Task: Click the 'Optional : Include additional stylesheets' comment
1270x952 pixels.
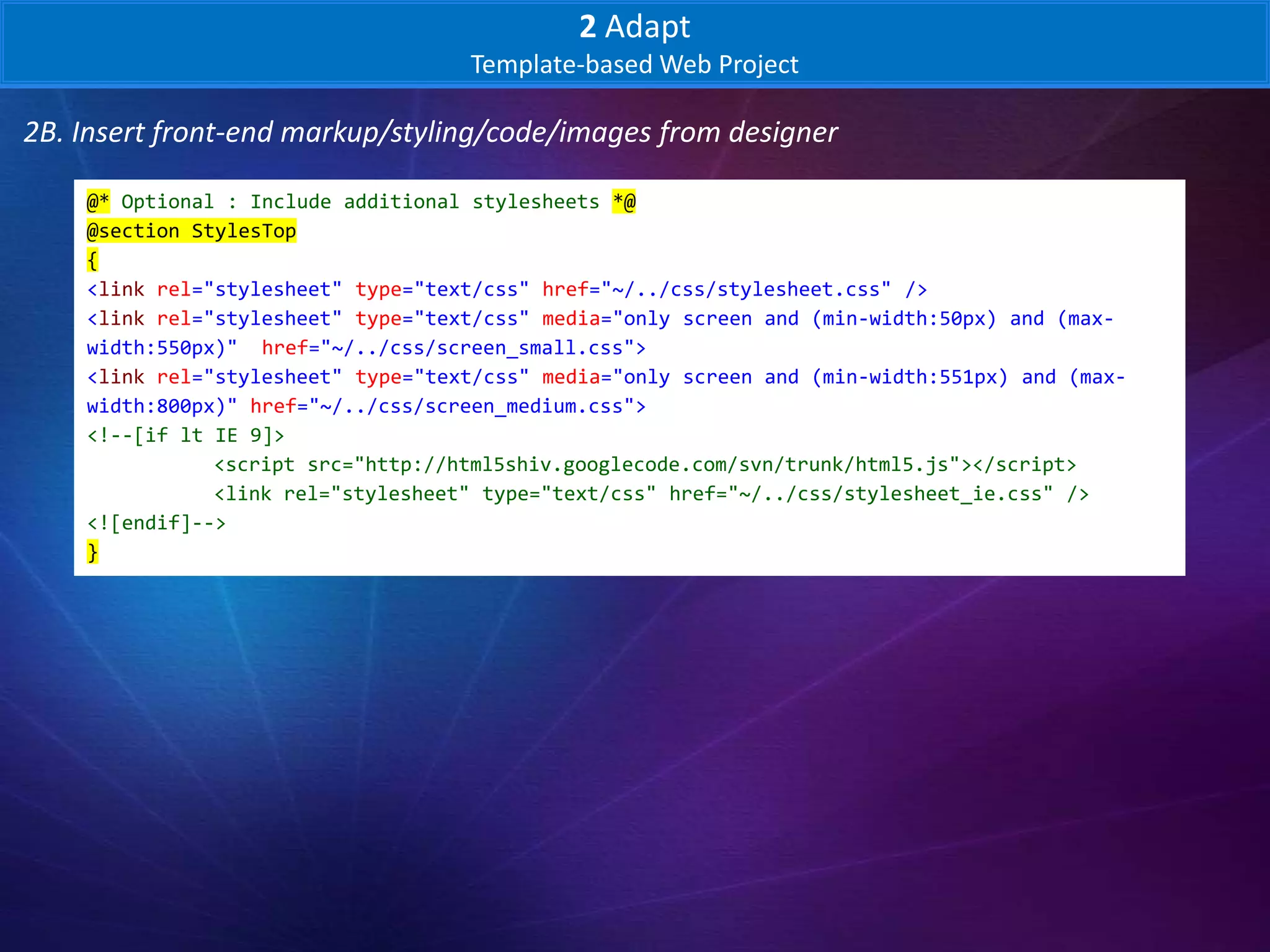Action: tap(360, 202)
